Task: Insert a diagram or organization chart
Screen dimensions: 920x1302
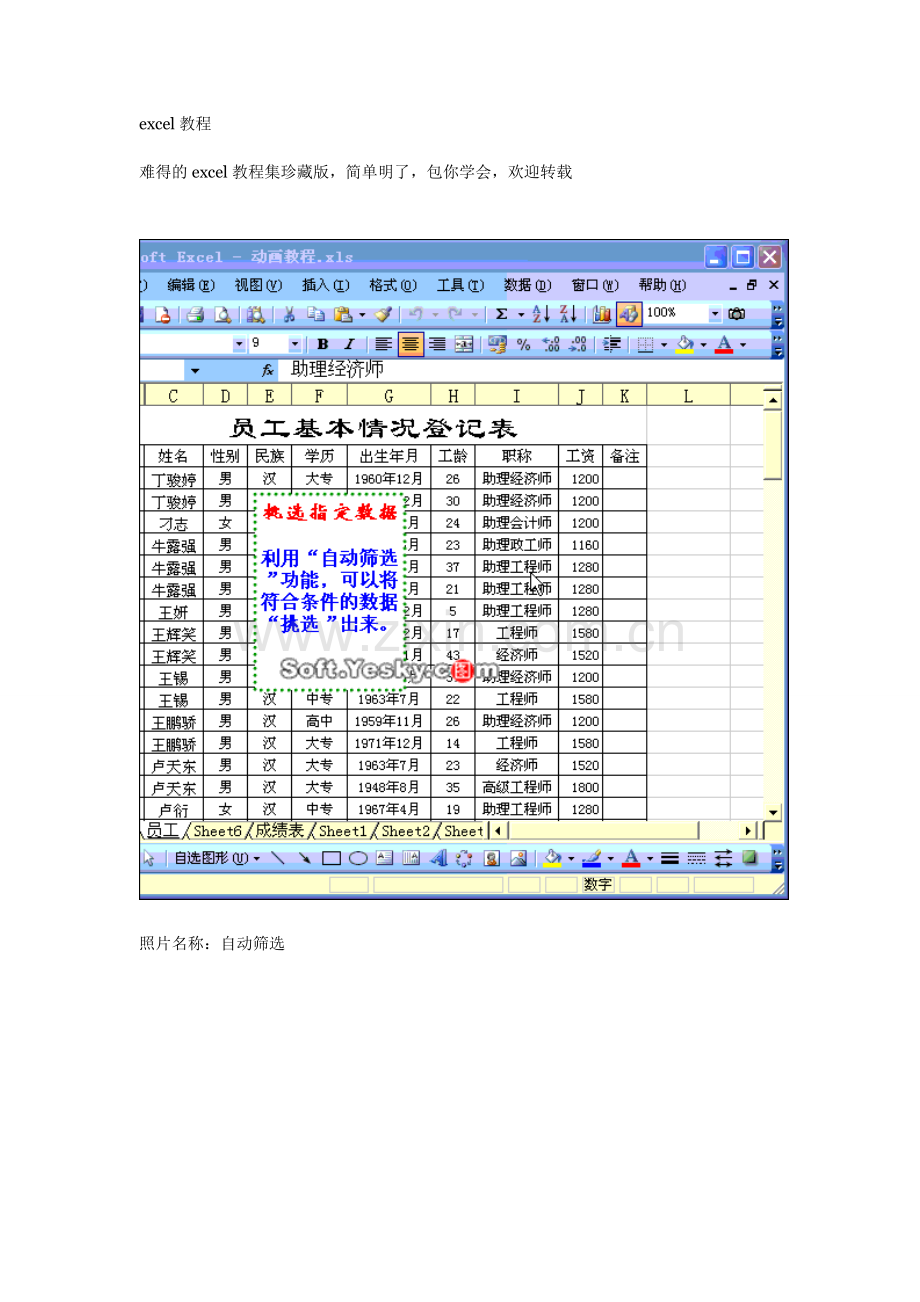Action: click(x=464, y=857)
